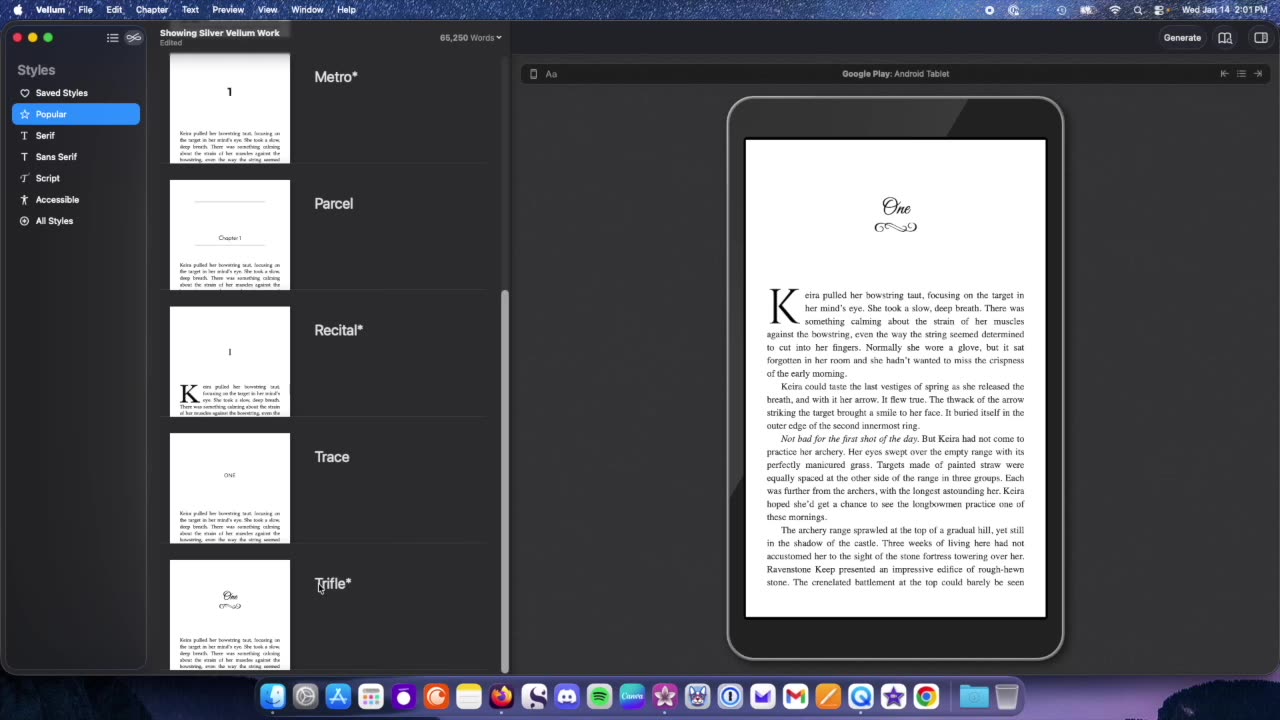Screen dimensions: 1280x720
Task: Select the Popular styles category
Action: click(x=76, y=114)
